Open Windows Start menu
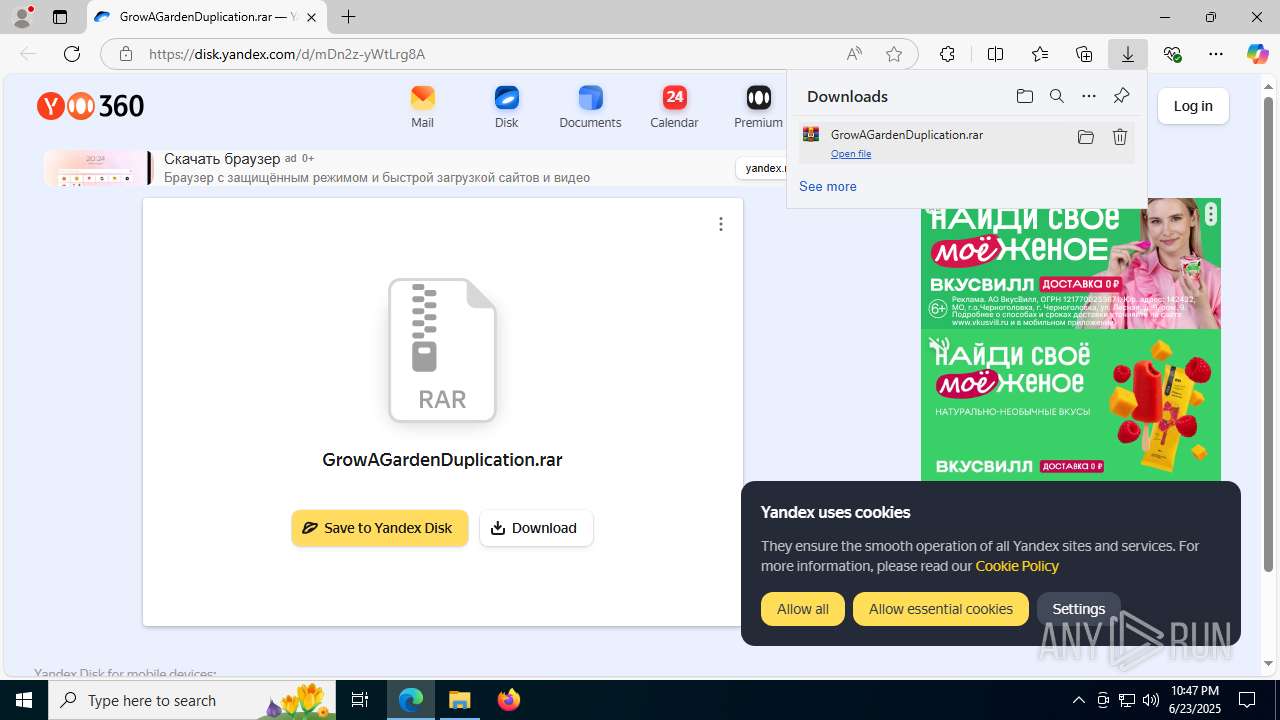 (x=24, y=700)
